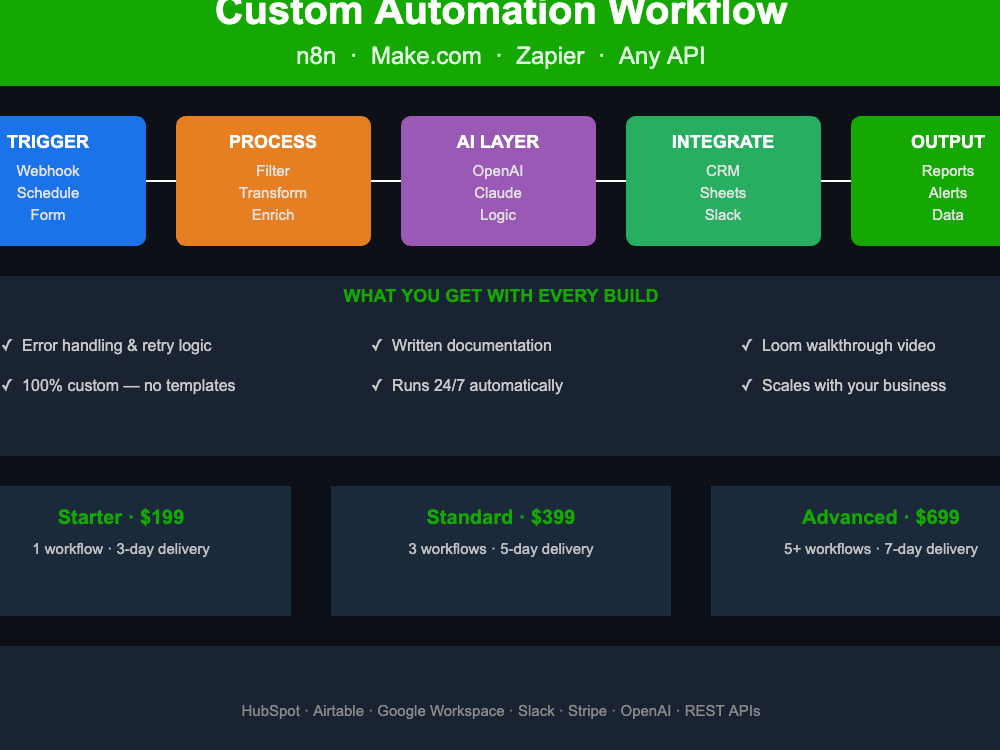Click the checkmark beside 100% custom
This screenshot has width=1000, height=750.
point(7,385)
